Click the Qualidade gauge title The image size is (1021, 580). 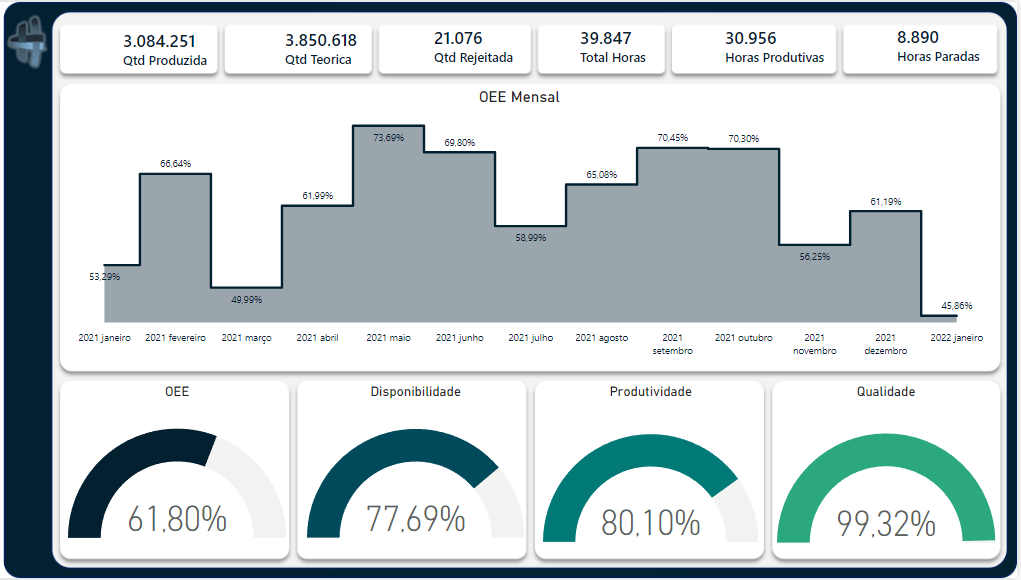click(886, 392)
